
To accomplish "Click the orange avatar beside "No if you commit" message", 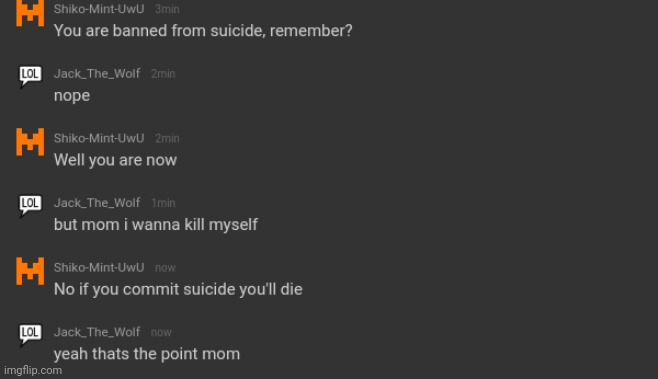I will [30, 271].
